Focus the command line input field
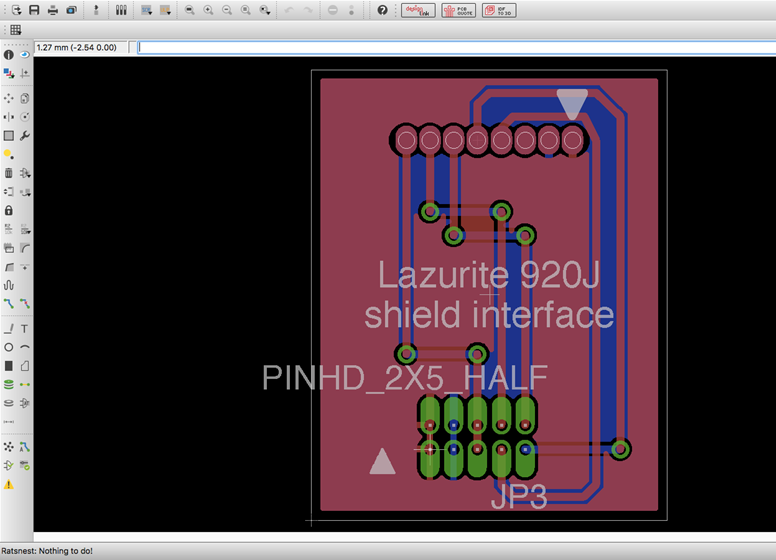The image size is (776, 560). [x=456, y=47]
